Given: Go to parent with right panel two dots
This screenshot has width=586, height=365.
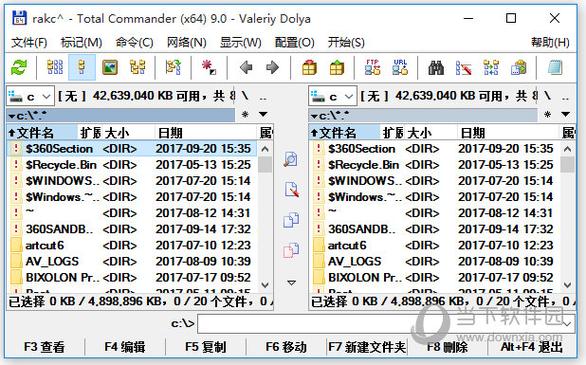Looking at the screenshot, I should pyautogui.click(x=565, y=97).
